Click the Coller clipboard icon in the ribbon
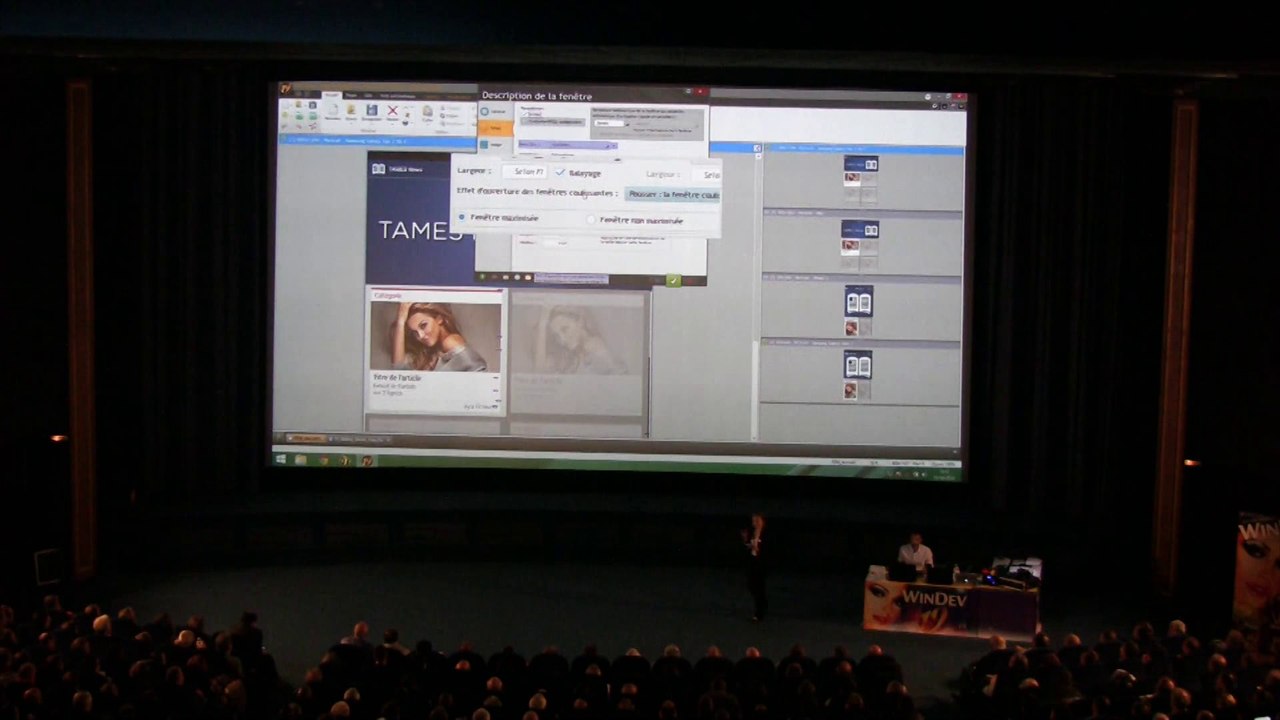The width and height of the screenshot is (1280, 720). click(x=427, y=112)
